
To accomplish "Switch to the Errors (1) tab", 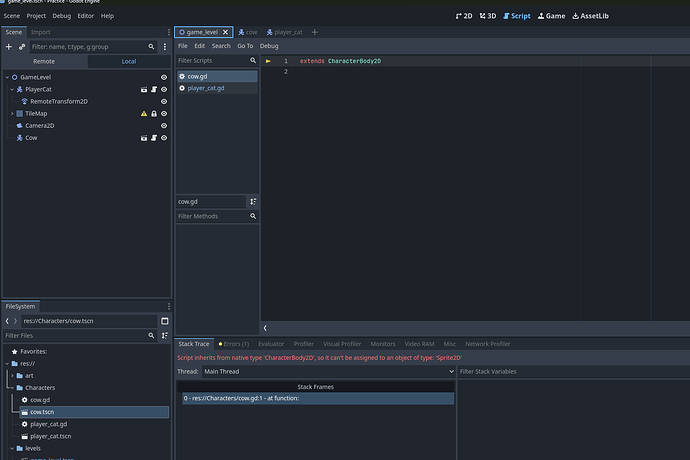I will 234,344.
